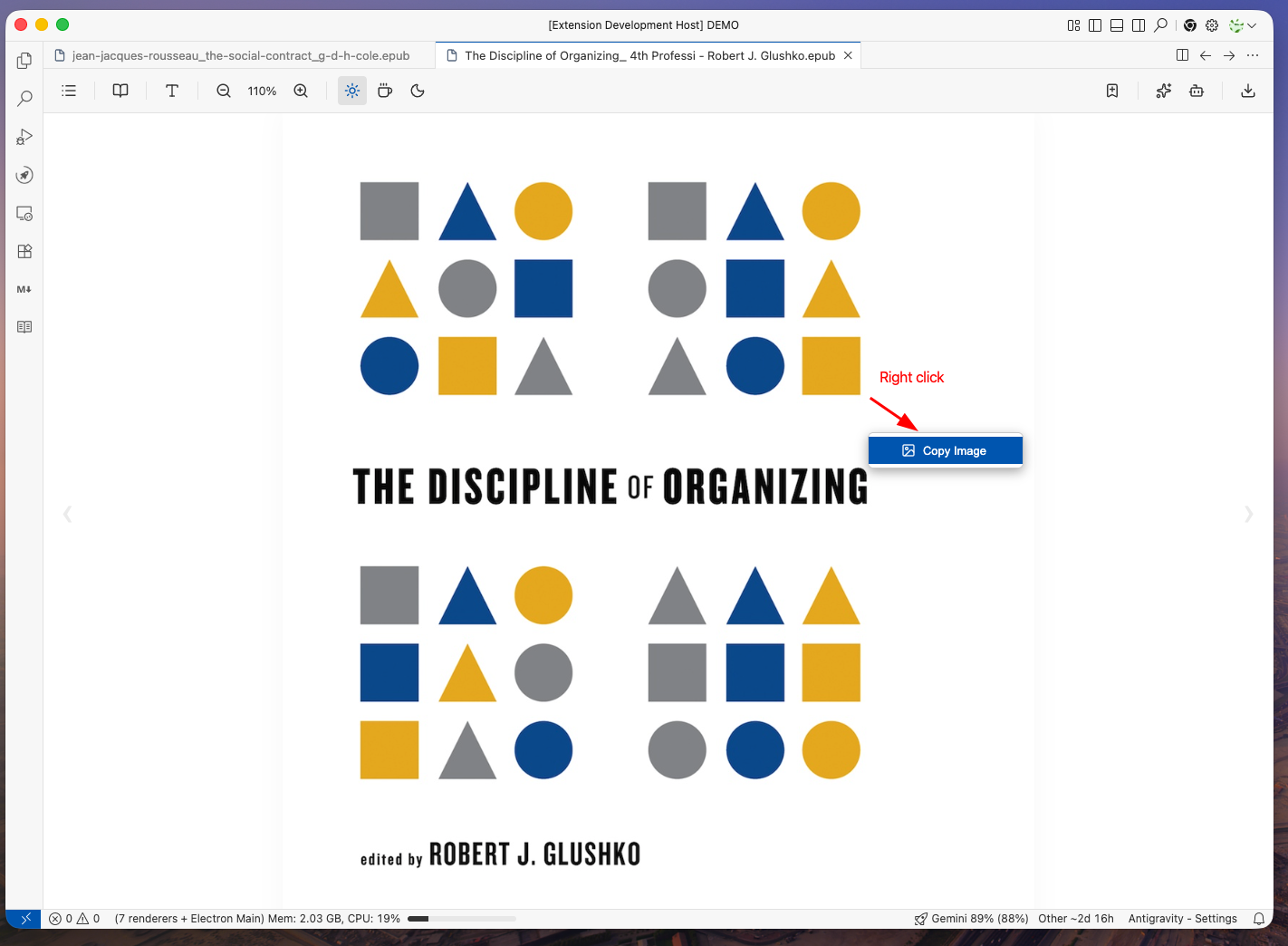The image size is (1288, 946).
Task: Click the 110% zoom level value
Action: coord(262,91)
